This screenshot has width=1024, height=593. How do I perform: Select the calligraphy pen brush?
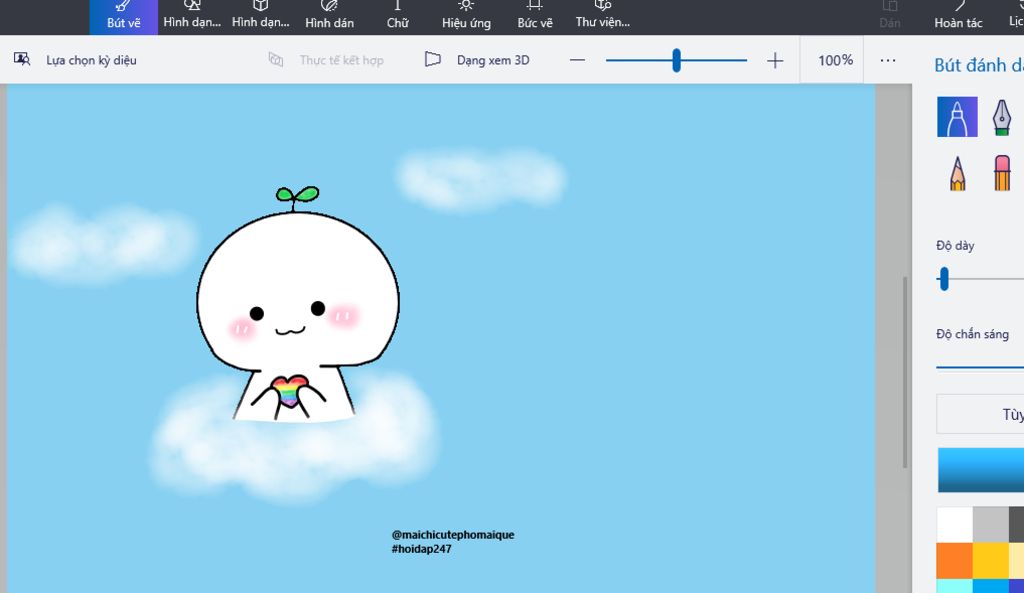pyautogui.click(x=1001, y=117)
